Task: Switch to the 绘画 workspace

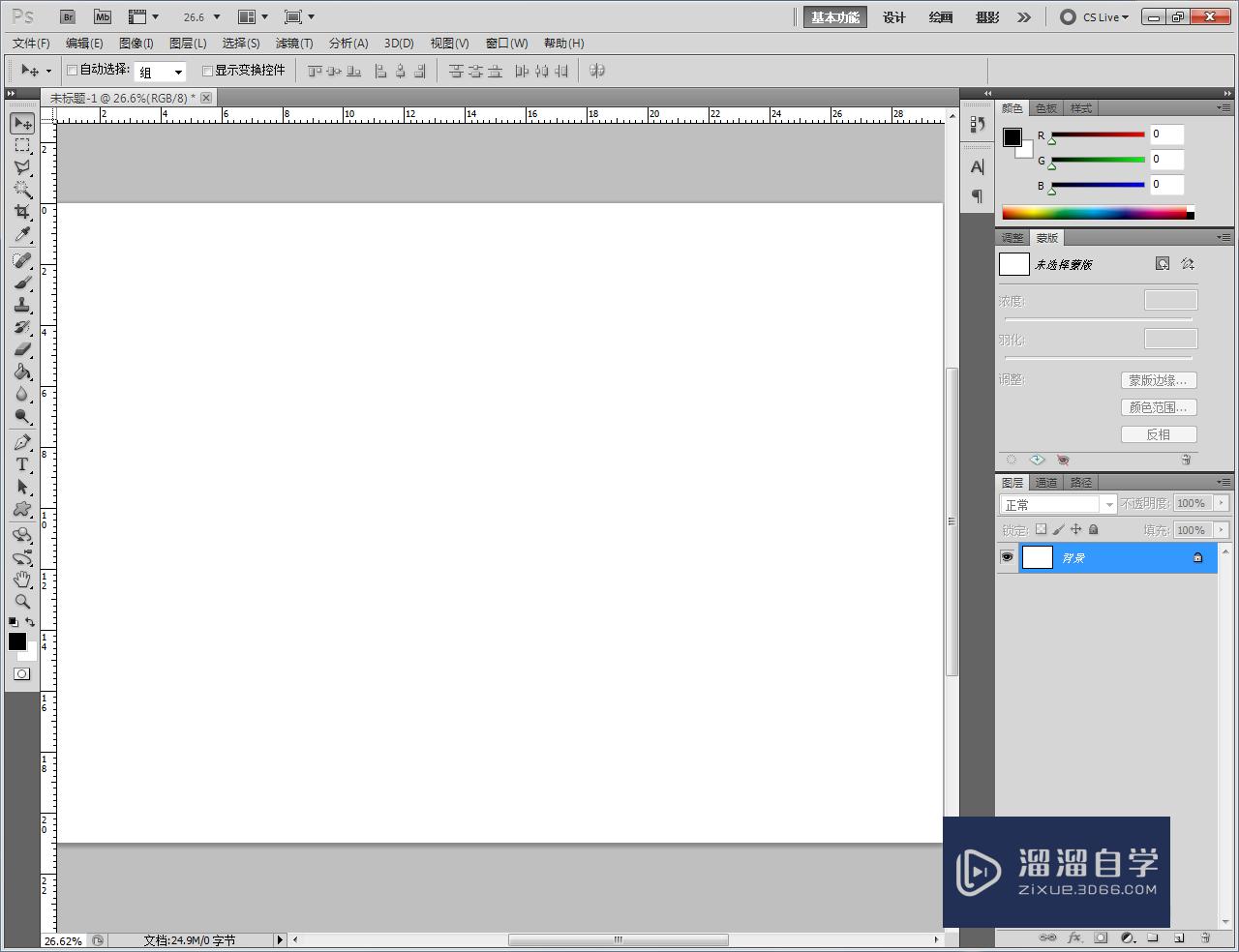Action: pos(941,17)
